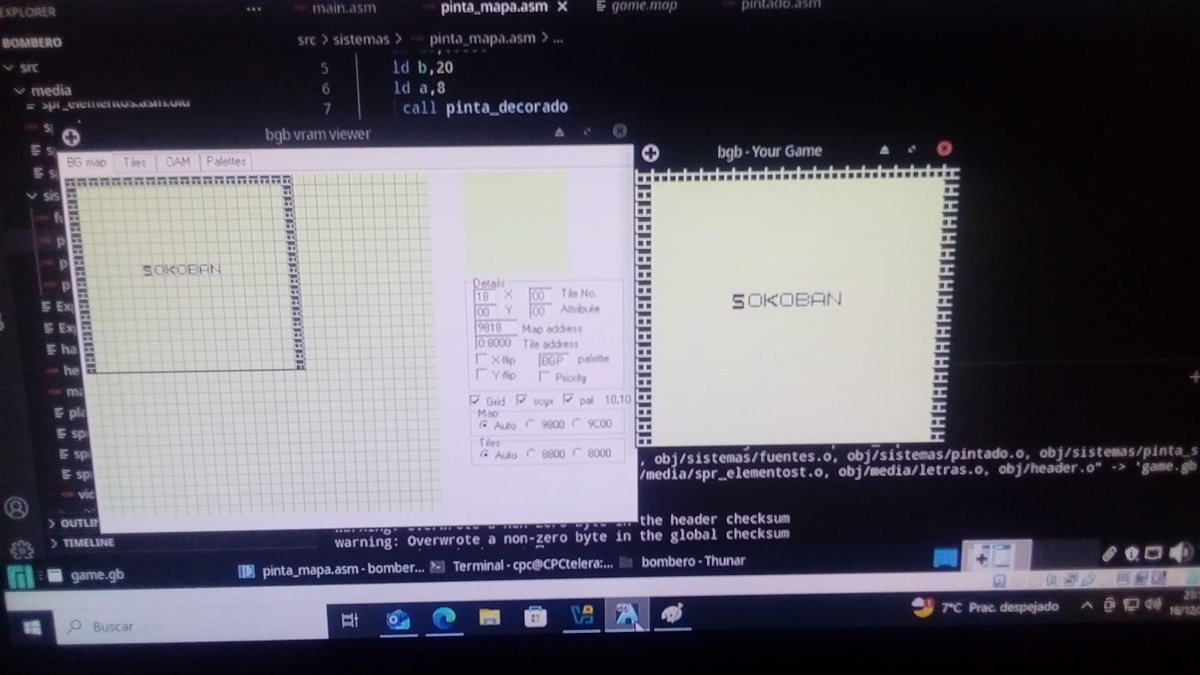This screenshot has width=1200, height=675.
Task: Toggle the Y-flip checkbox
Action: tap(482, 376)
